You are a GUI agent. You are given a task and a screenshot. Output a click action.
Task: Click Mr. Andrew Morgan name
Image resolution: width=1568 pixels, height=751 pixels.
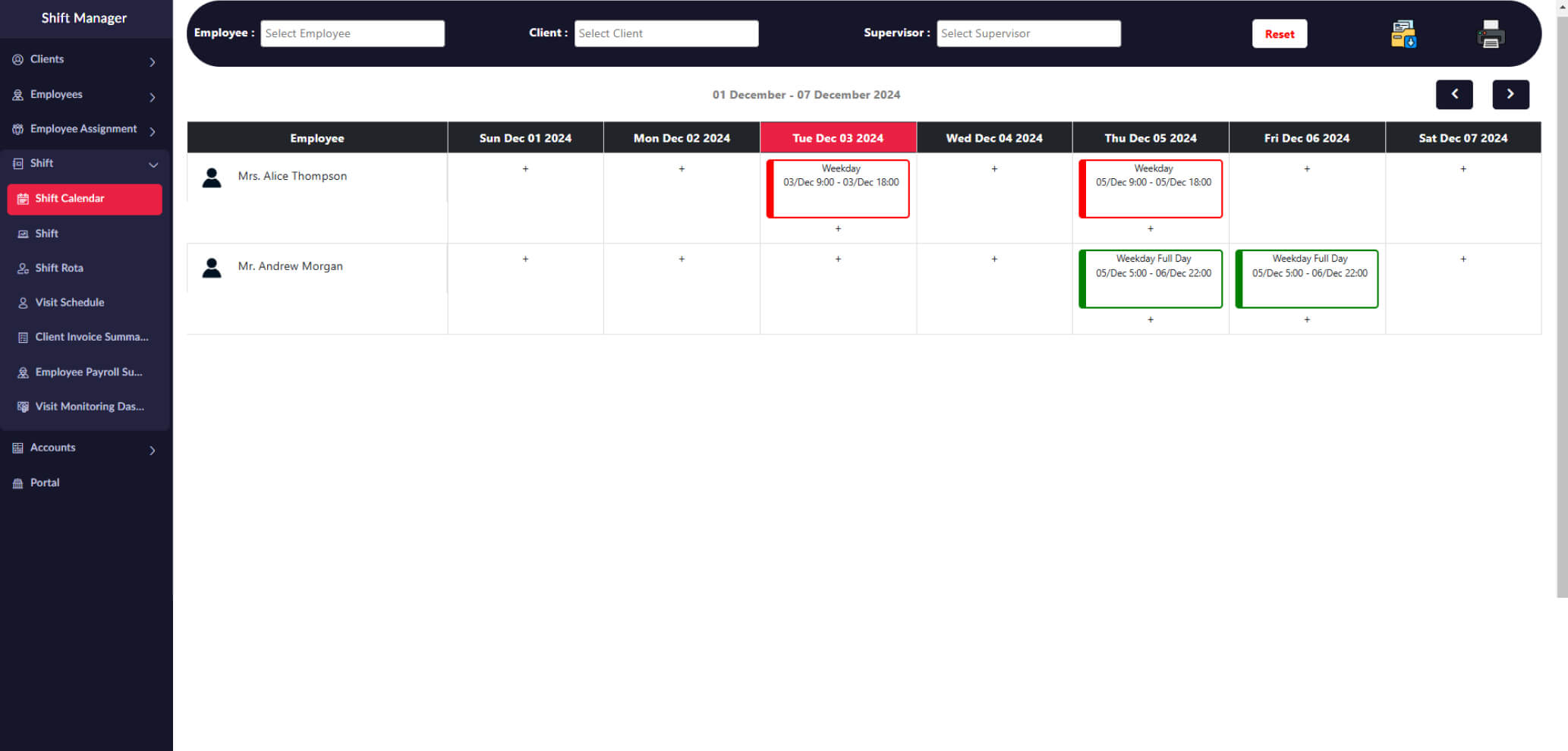pos(290,266)
